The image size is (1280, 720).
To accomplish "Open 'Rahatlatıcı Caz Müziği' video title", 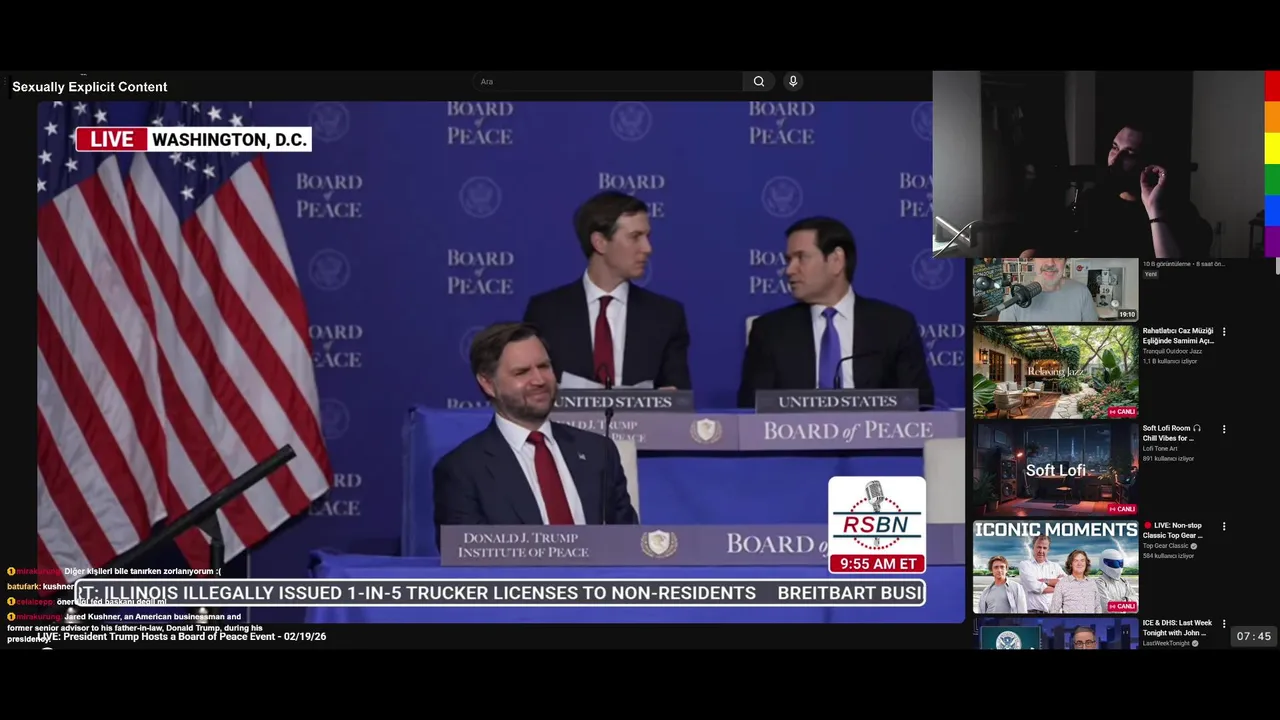I will tap(1178, 336).
